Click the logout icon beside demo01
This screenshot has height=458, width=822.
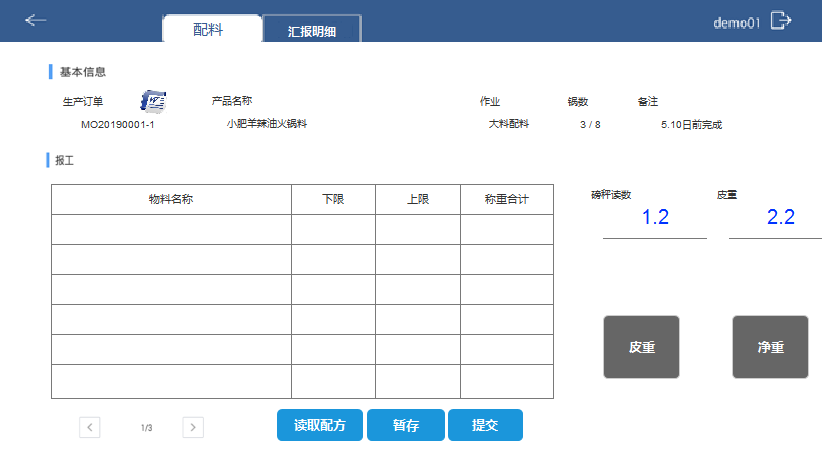(781, 21)
